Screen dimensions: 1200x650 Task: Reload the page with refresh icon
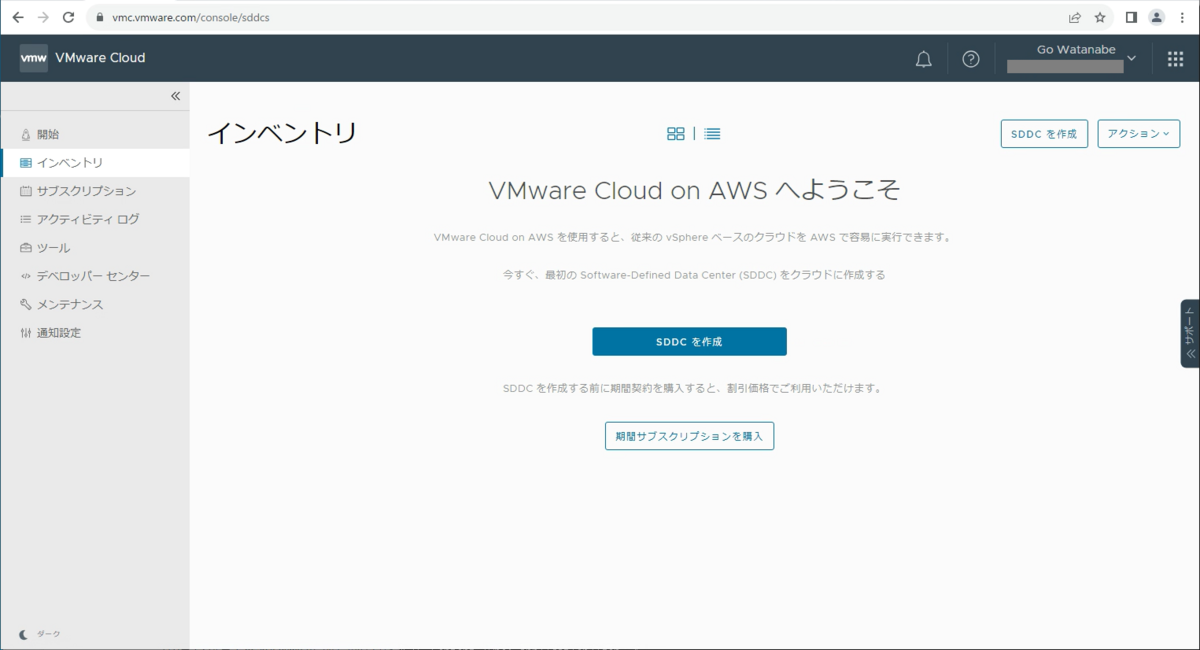(68, 17)
